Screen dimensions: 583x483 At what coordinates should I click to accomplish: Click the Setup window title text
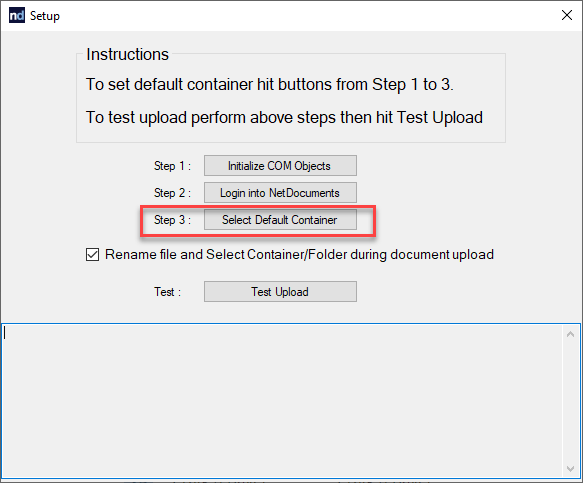[45, 16]
